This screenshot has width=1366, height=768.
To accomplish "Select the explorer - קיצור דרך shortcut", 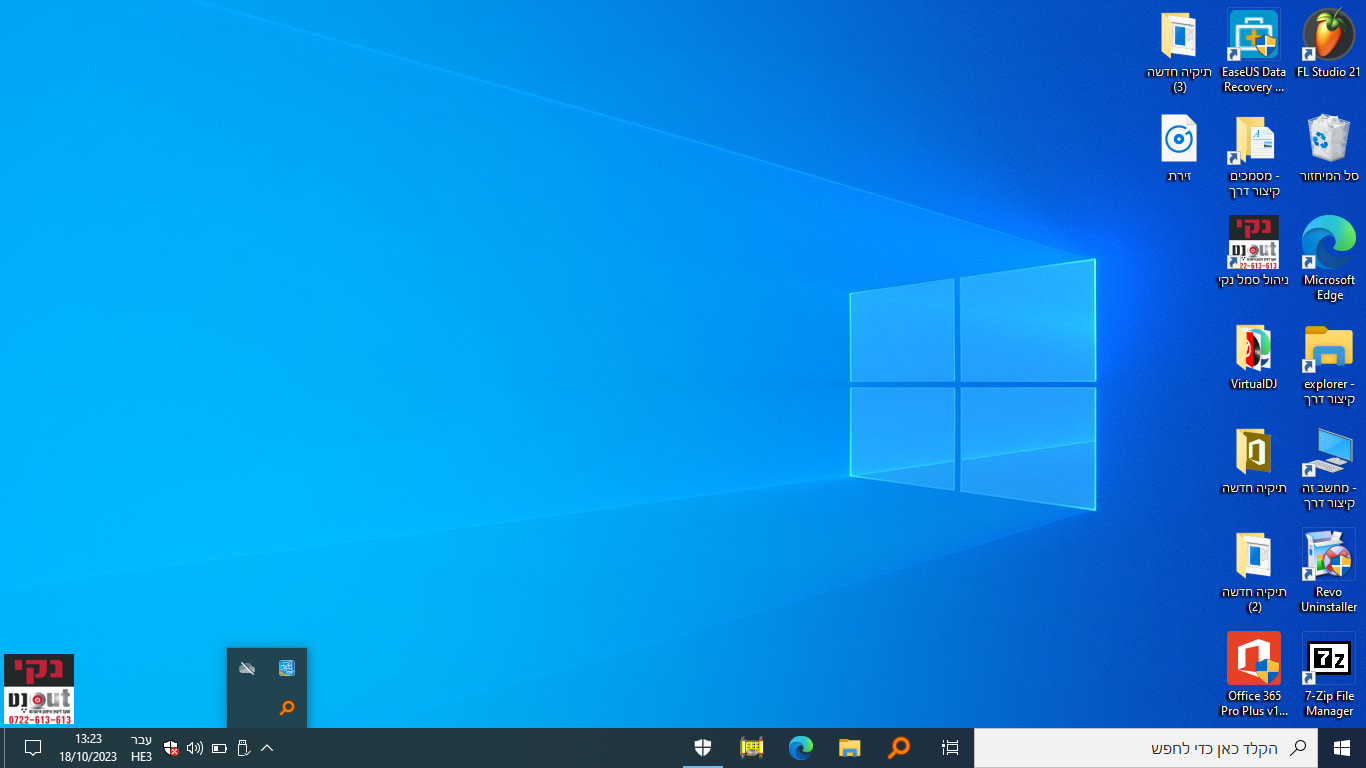I will [1329, 364].
